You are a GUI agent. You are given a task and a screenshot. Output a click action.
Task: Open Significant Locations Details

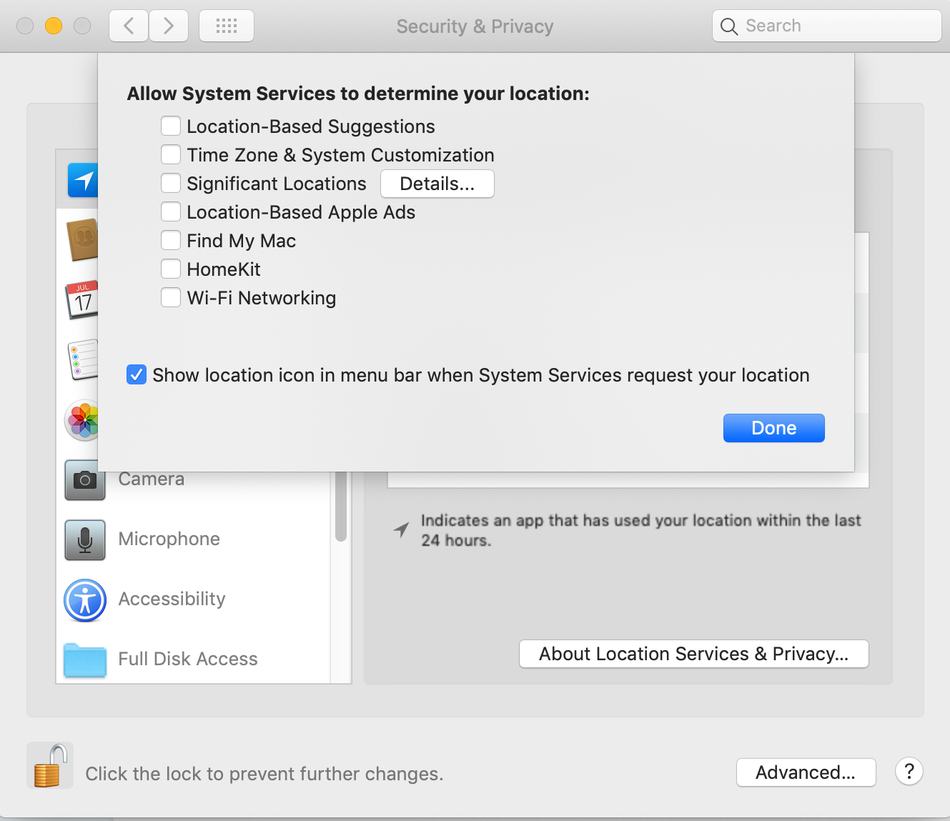click(437, 184)
